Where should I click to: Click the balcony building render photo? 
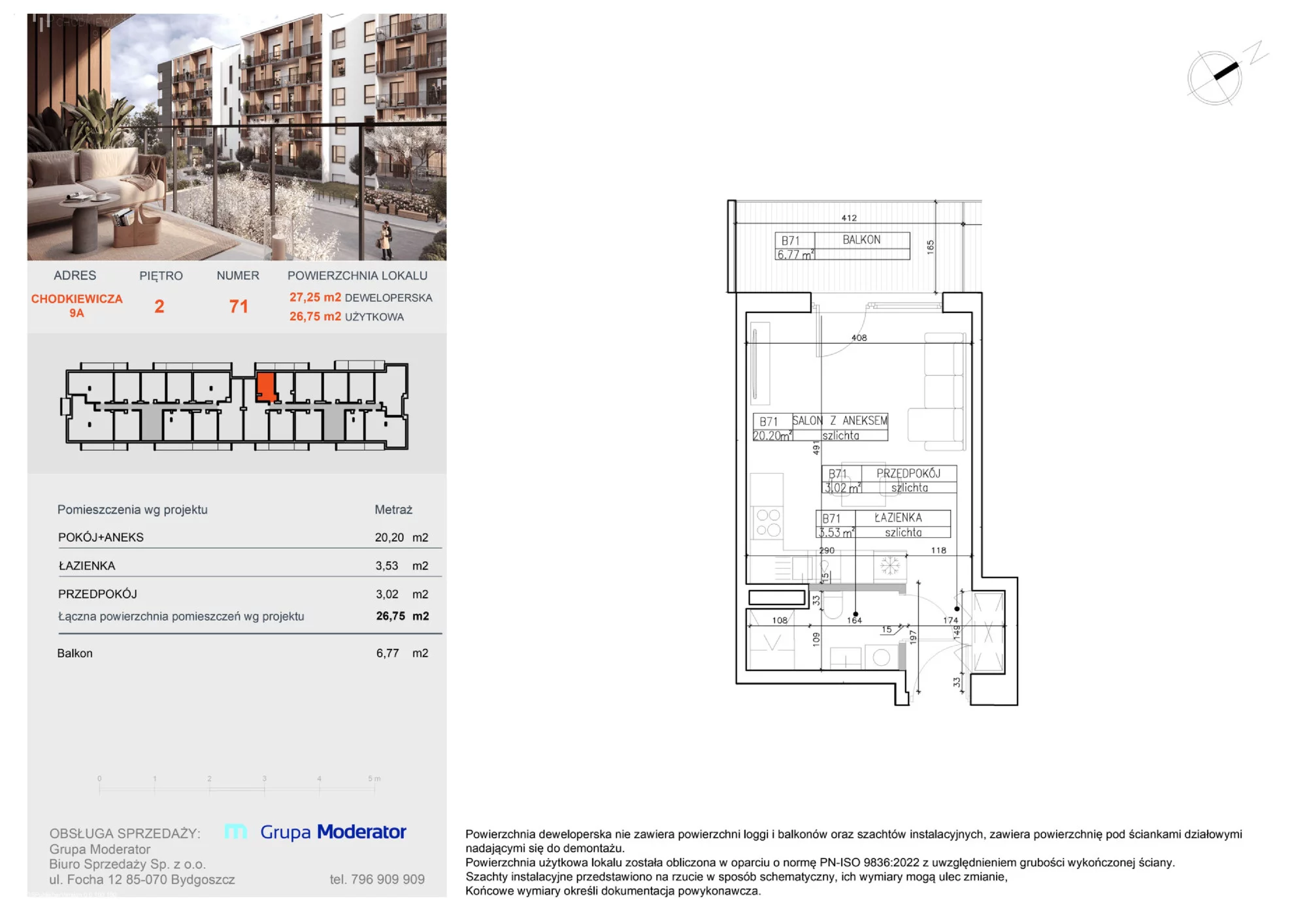point(237,137)
